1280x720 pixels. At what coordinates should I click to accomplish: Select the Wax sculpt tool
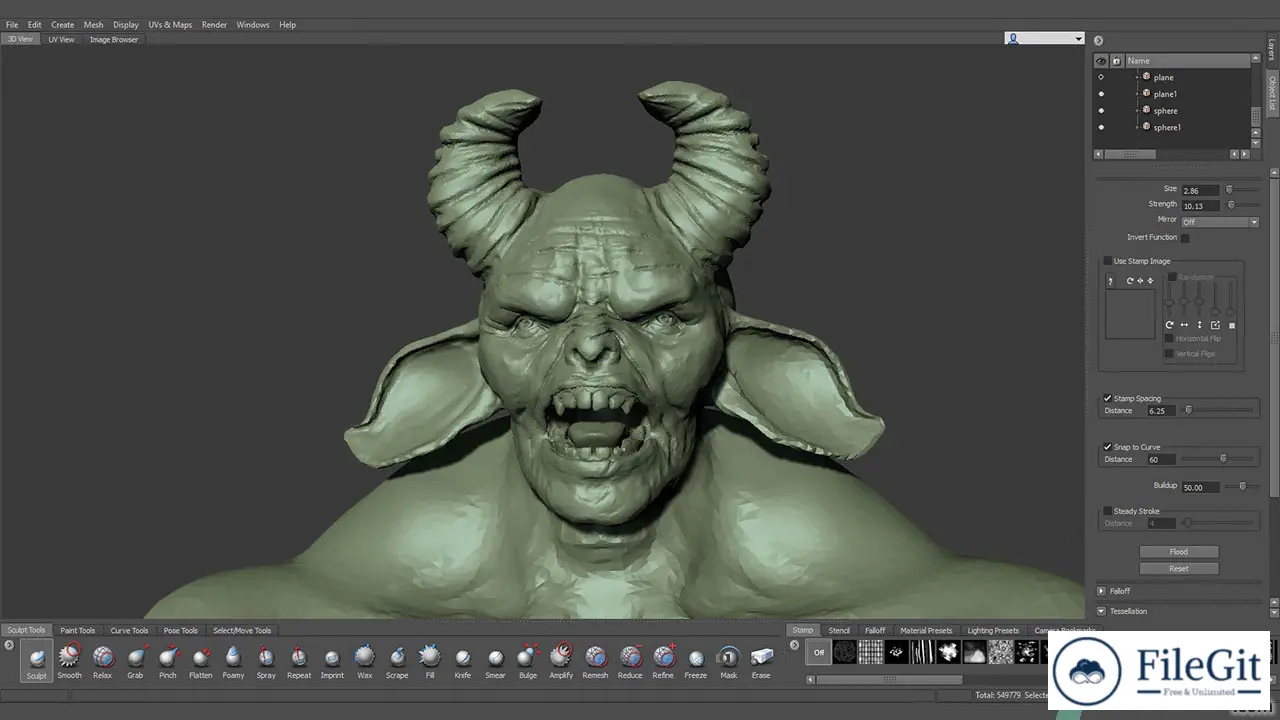[x=365, y=662]
